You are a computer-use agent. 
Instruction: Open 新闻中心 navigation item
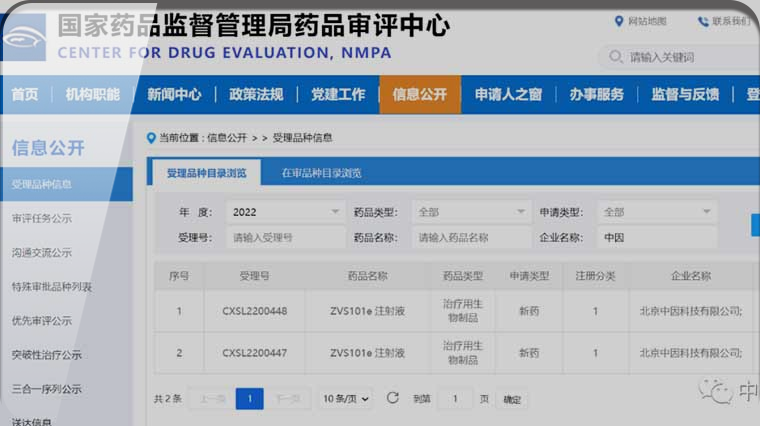[174, 95]
